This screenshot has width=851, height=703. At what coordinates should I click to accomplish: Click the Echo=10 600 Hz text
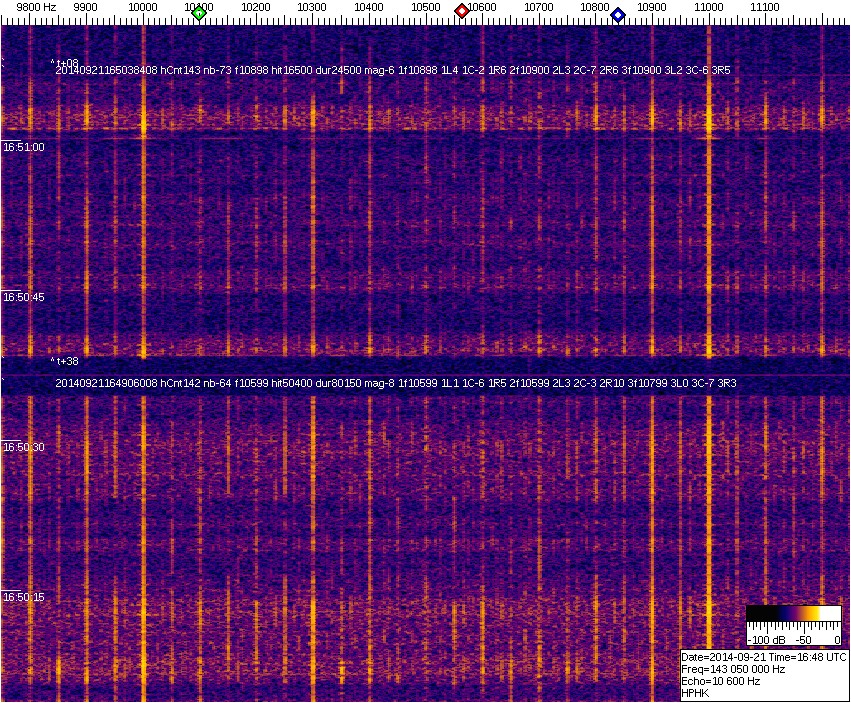point(720,681)
